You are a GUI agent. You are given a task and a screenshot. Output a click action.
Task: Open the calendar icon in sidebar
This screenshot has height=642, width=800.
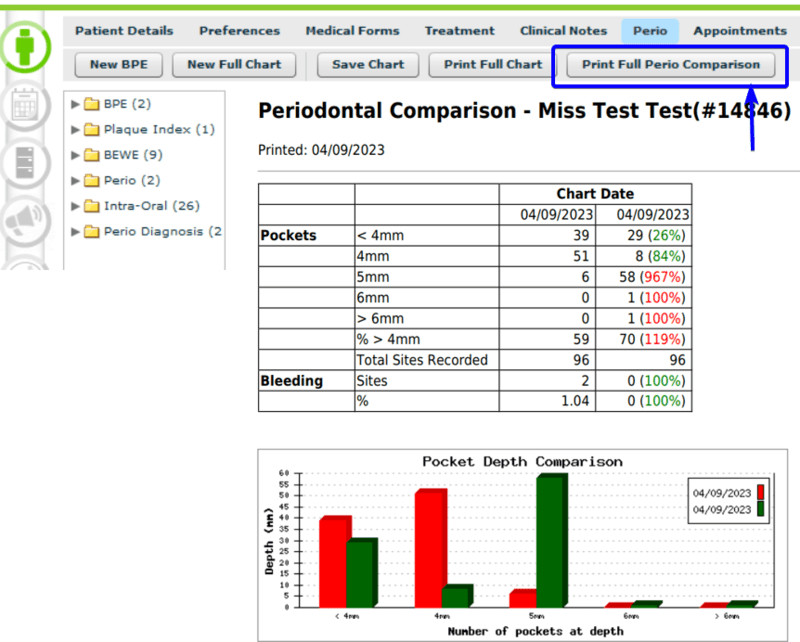[x=24, y=107]
